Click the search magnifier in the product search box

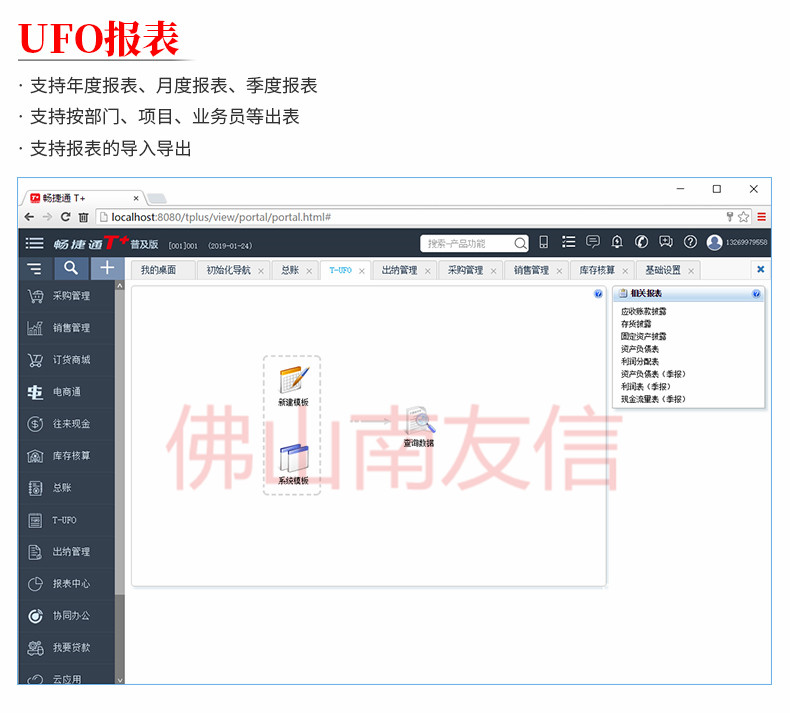tap(520, 244)
